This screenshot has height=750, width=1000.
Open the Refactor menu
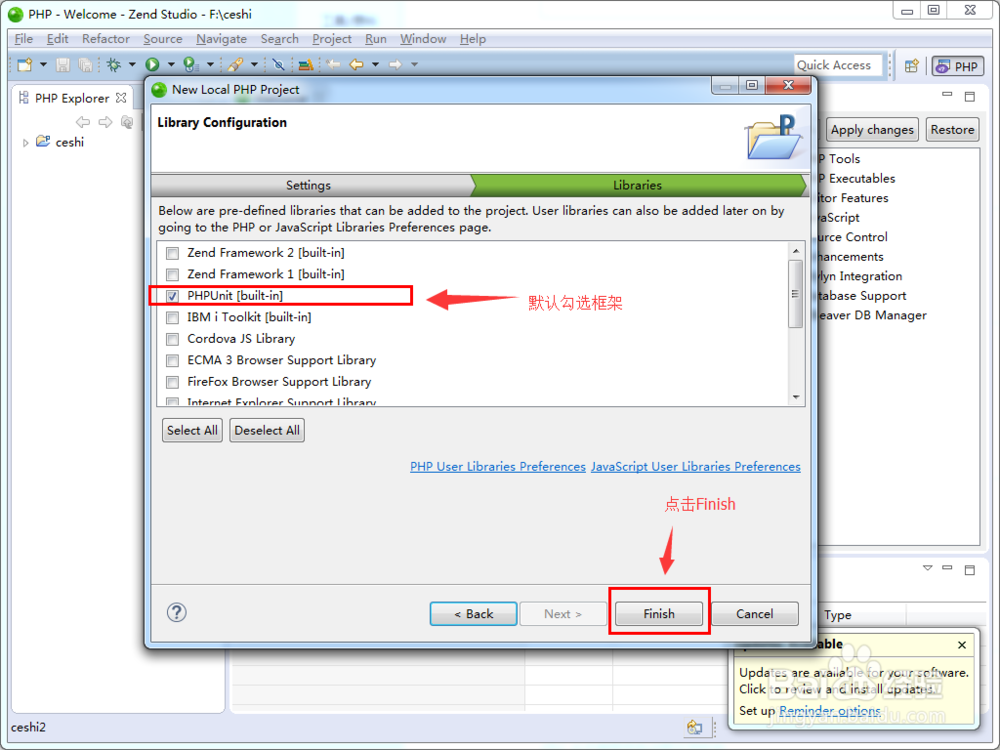click(106, 39)
